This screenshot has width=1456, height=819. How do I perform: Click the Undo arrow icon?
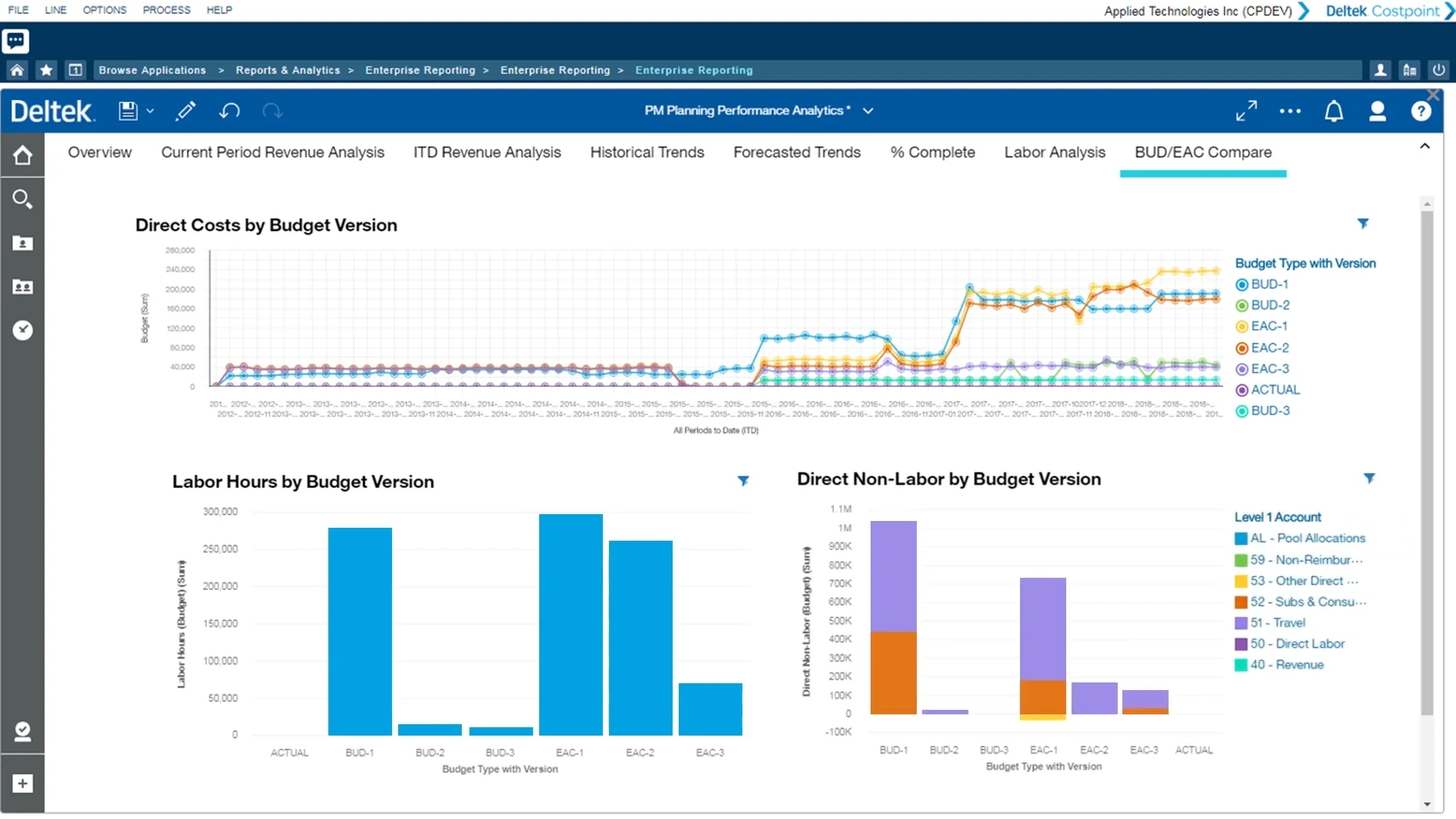tap(229, 110)
